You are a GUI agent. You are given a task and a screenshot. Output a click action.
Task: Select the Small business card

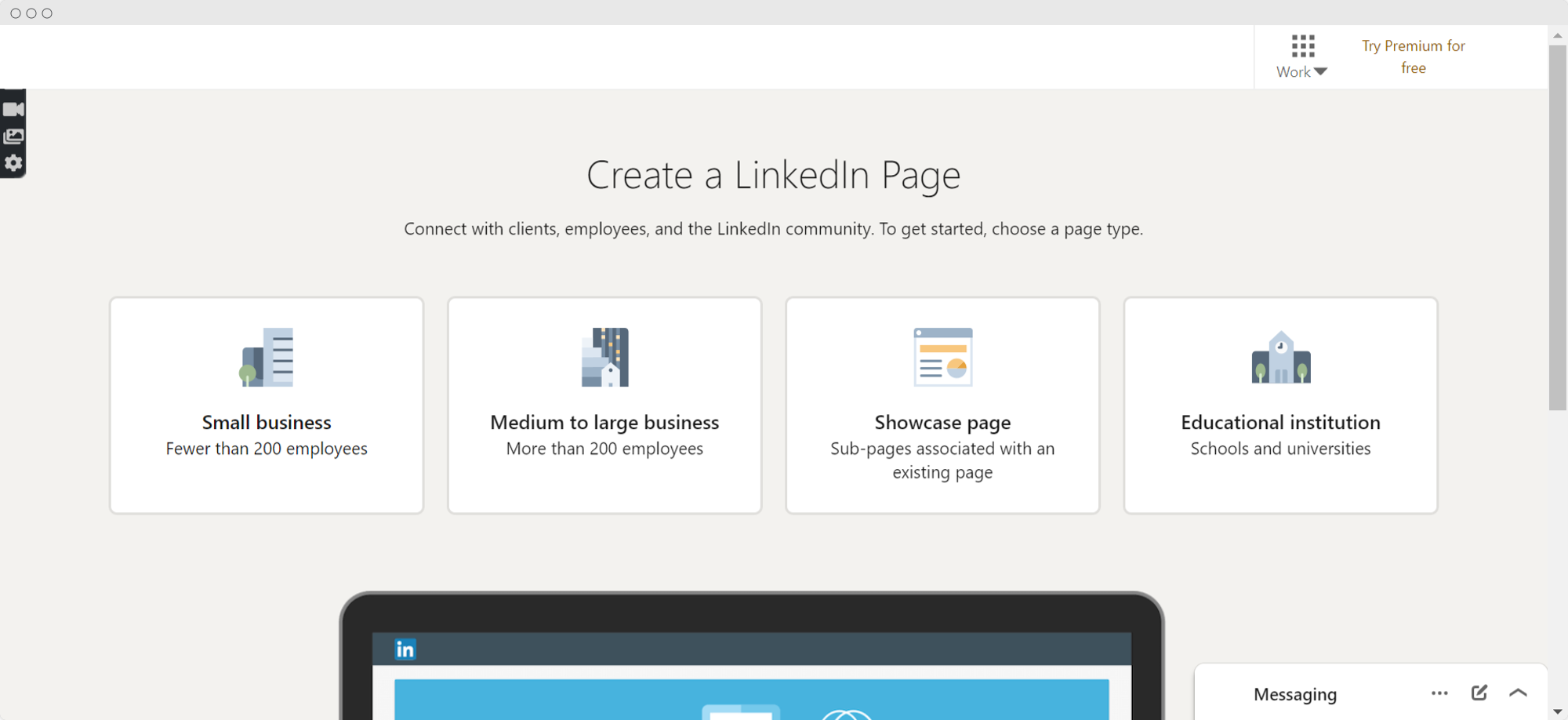tap(266, 405)
